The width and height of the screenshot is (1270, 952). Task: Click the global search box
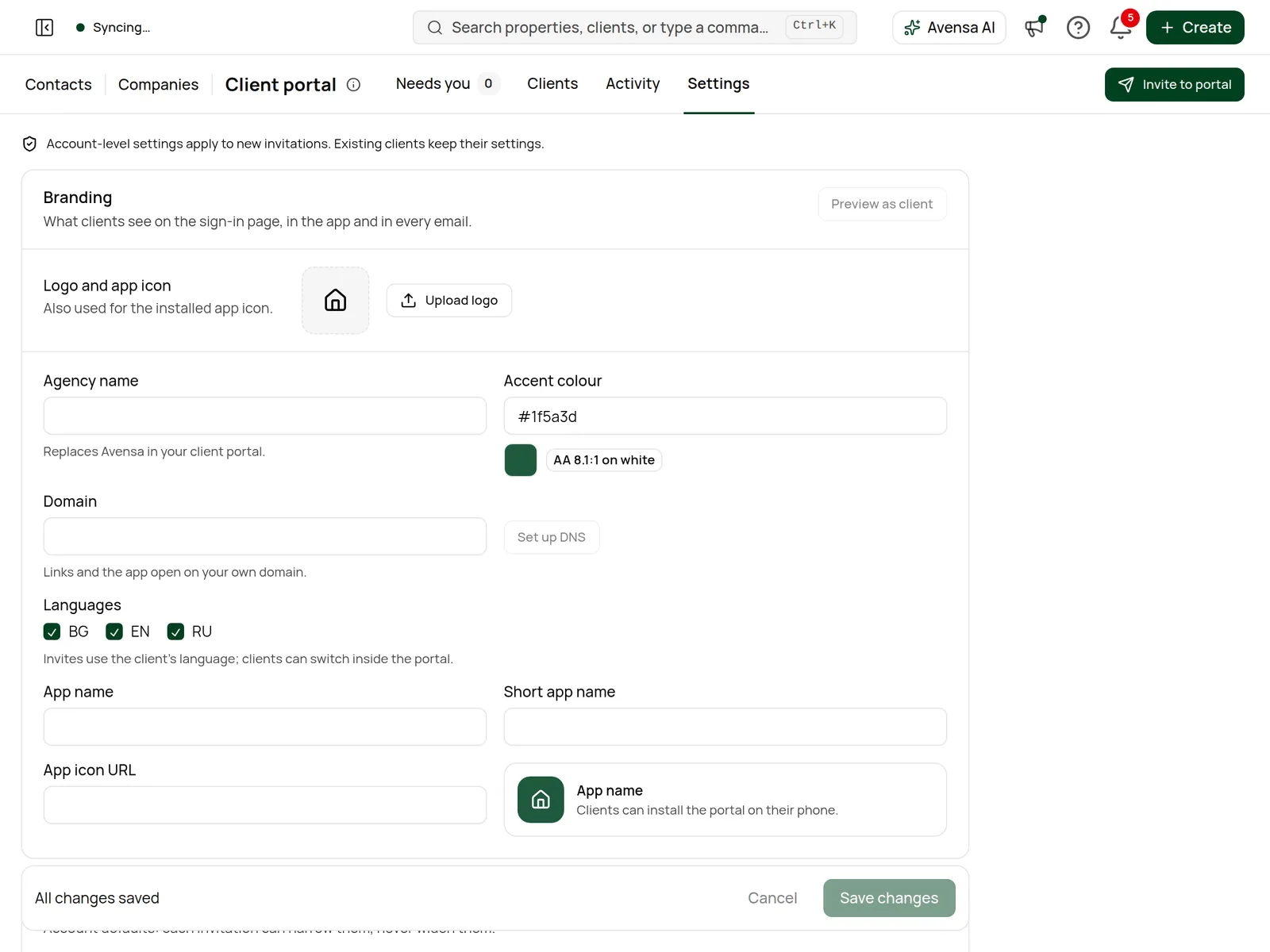point(635,28)
